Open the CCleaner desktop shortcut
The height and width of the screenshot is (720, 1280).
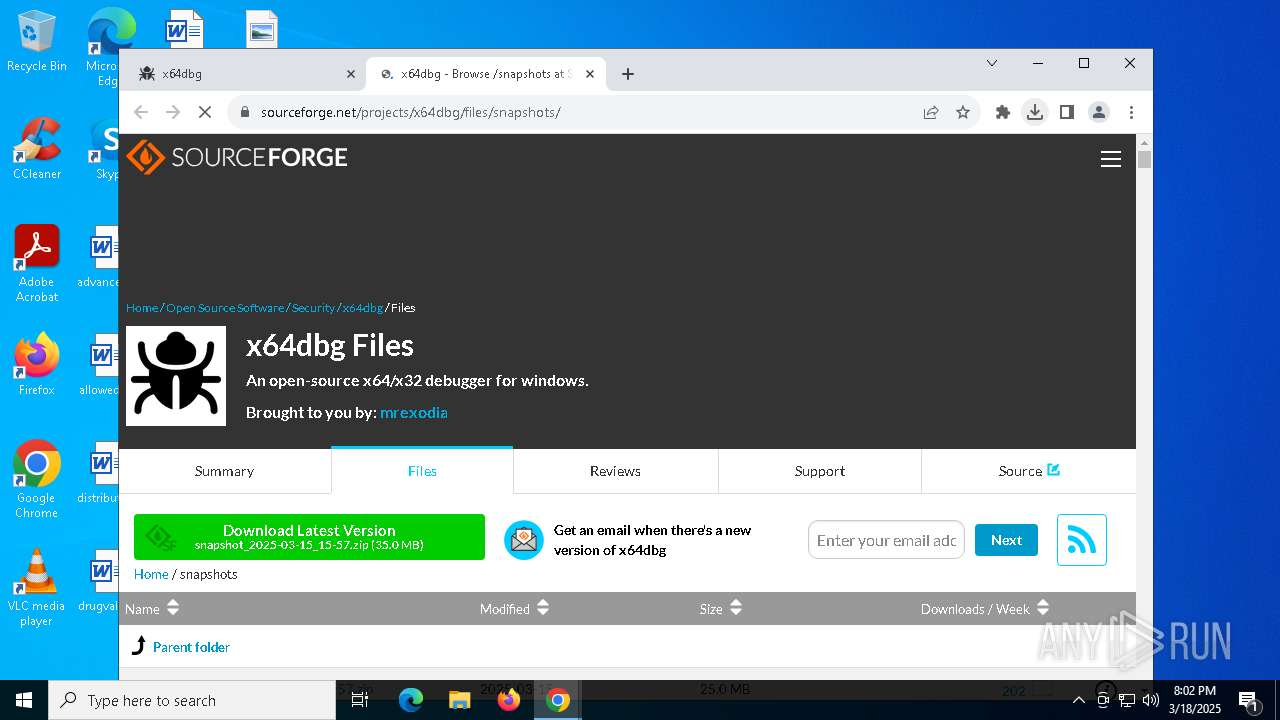point(37,150)
